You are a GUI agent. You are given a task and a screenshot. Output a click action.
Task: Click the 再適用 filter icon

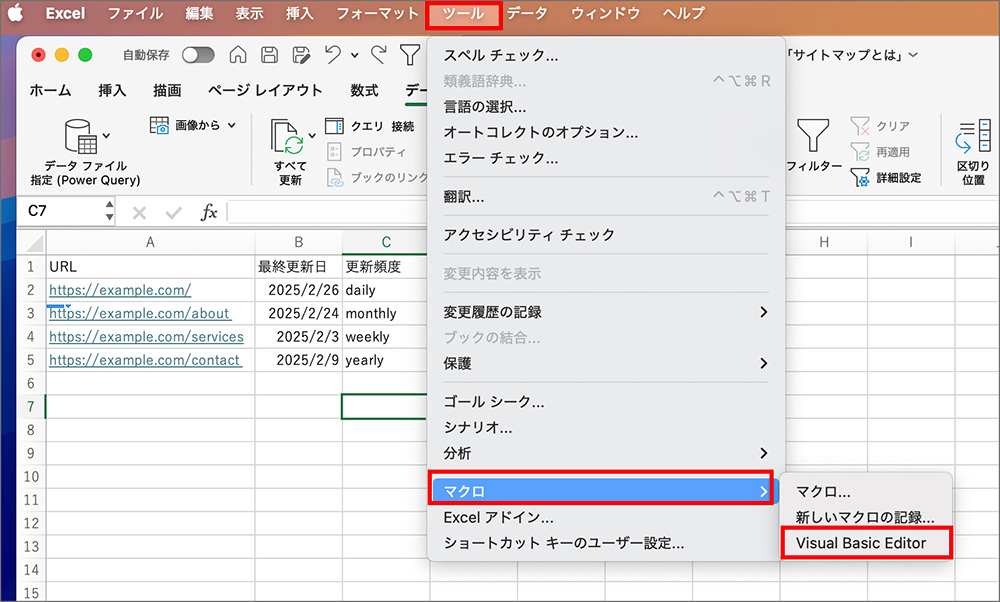(x=860, y=152)
